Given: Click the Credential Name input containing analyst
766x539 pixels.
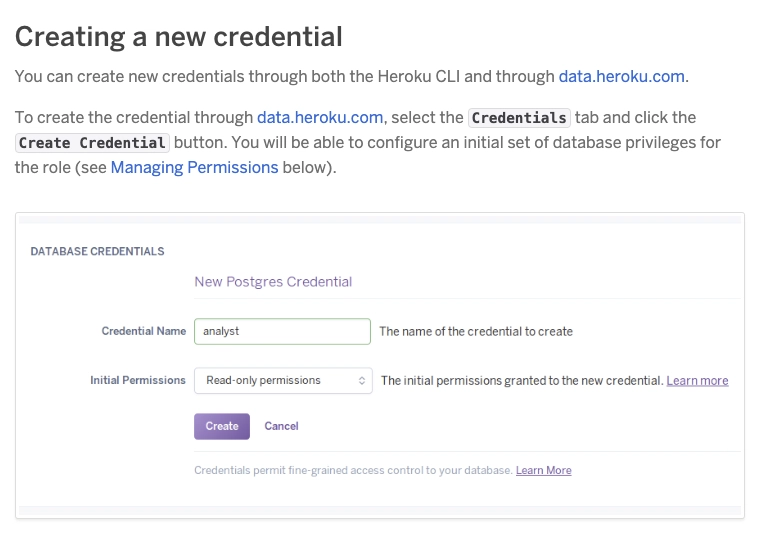Looking at the screenshot, I should point(282,331).
